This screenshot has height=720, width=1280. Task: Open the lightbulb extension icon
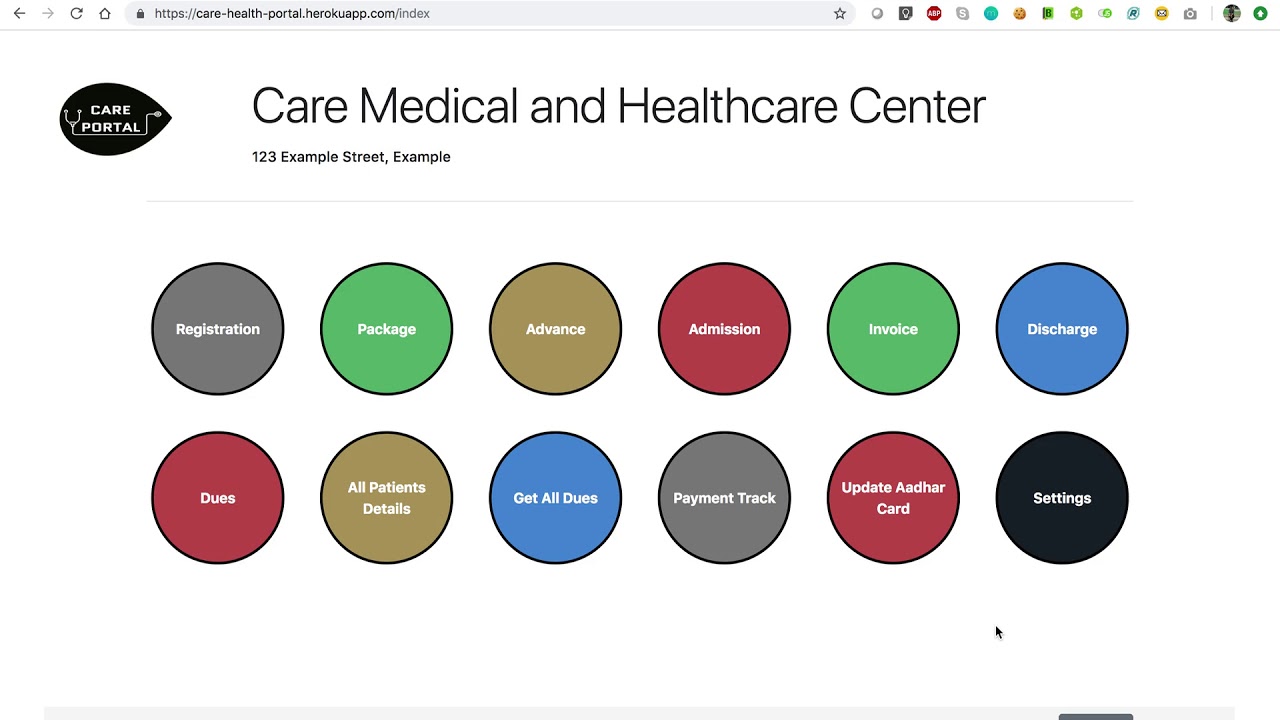click(905, 14)
